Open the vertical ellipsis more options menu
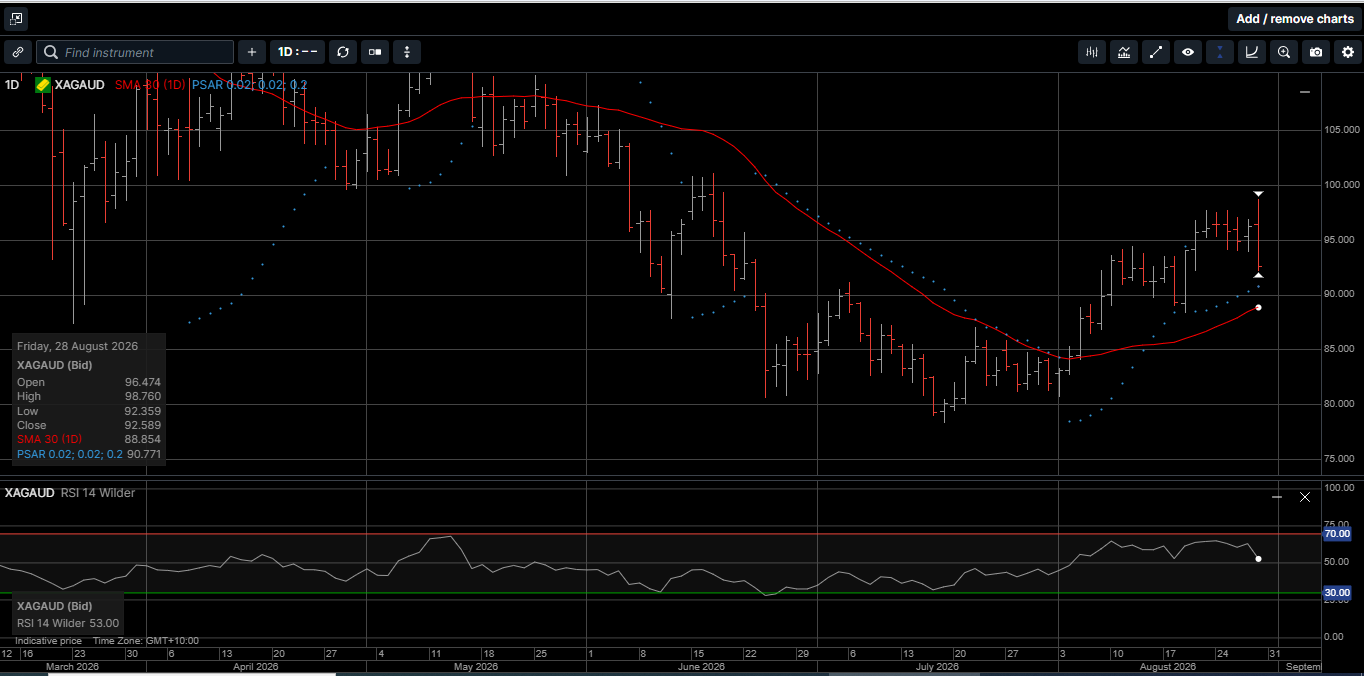This screenshot has height=676, width=1364. [406, 52]
